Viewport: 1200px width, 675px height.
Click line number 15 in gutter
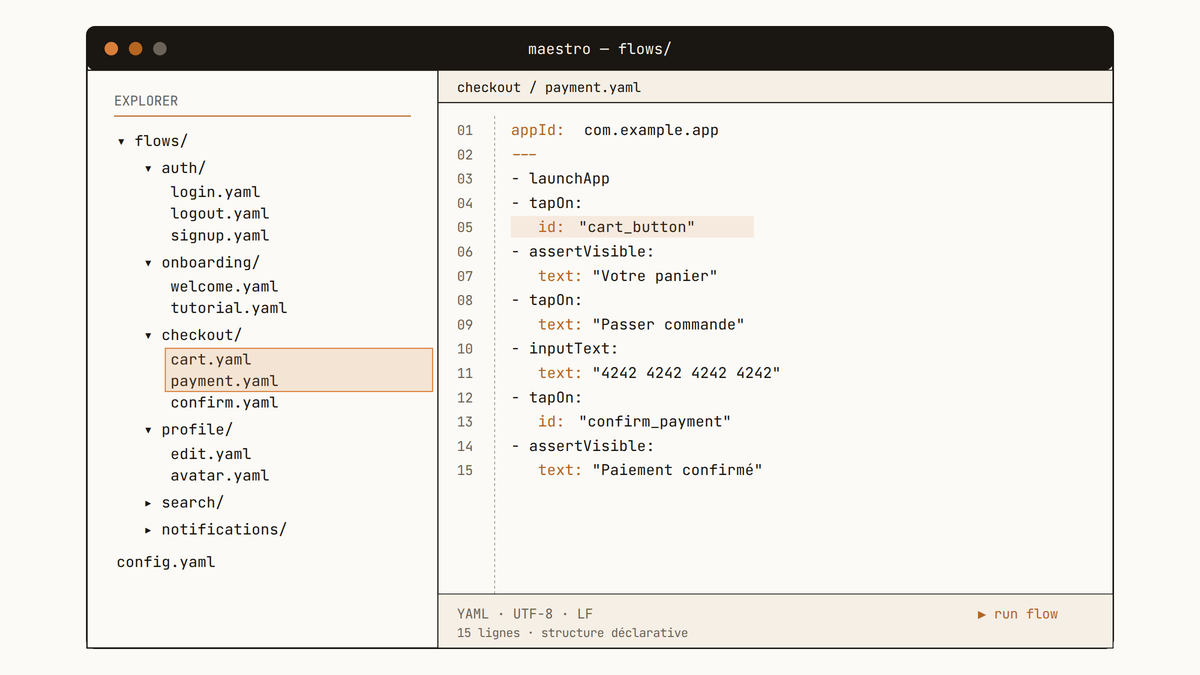pyautogui.click(x=465, y=470)
